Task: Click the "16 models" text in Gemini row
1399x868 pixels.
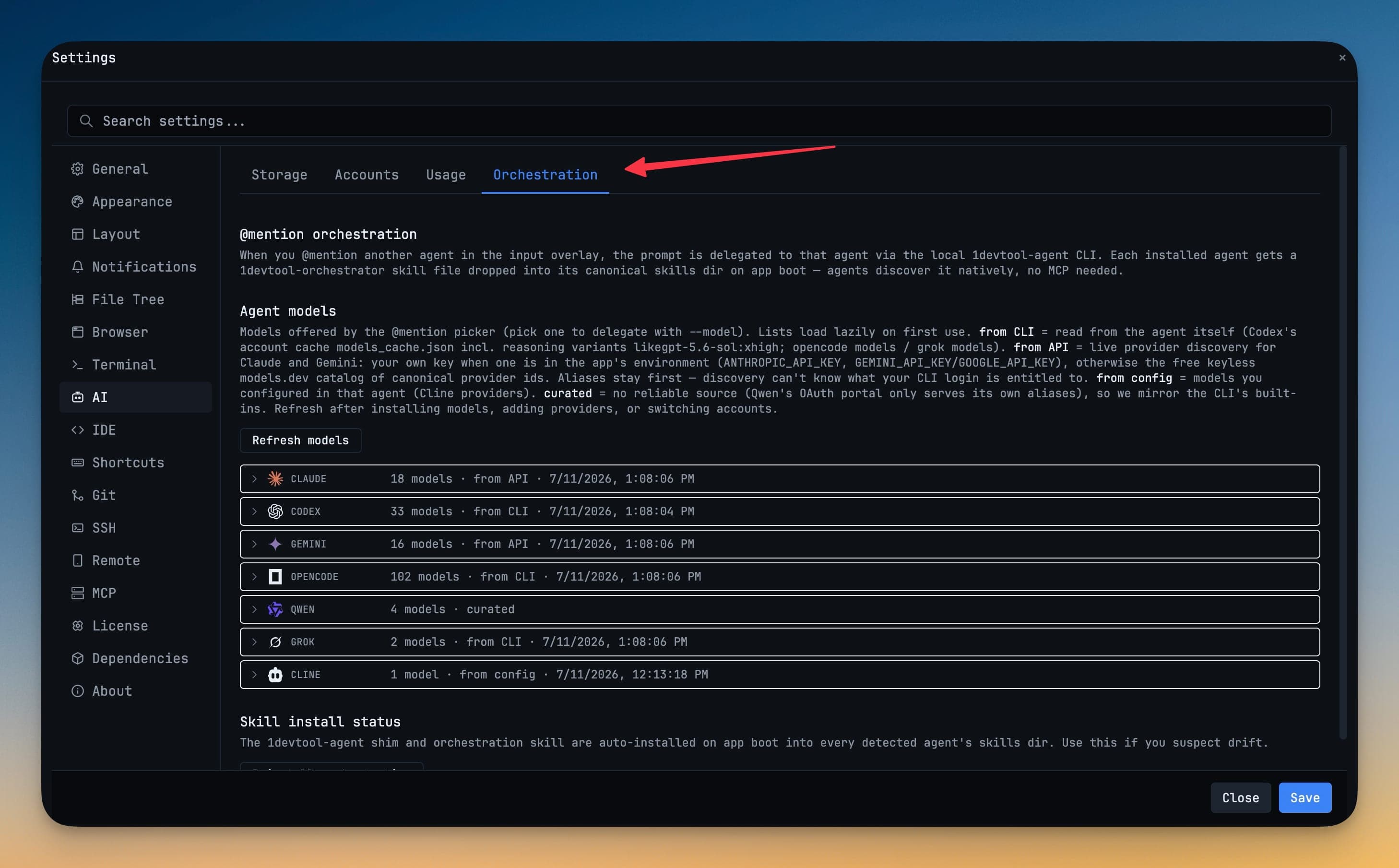Action: [x=421, y=544]
